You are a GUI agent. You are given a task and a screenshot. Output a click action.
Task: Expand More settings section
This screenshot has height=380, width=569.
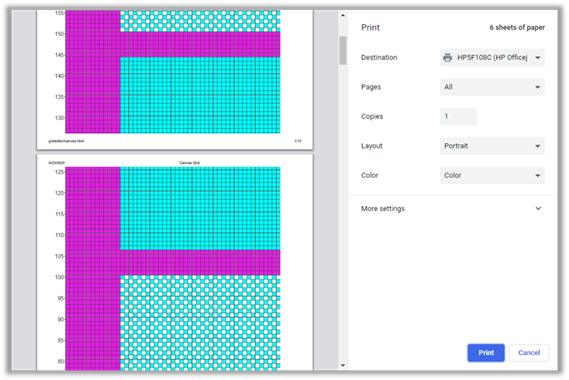tap(451, 209)
